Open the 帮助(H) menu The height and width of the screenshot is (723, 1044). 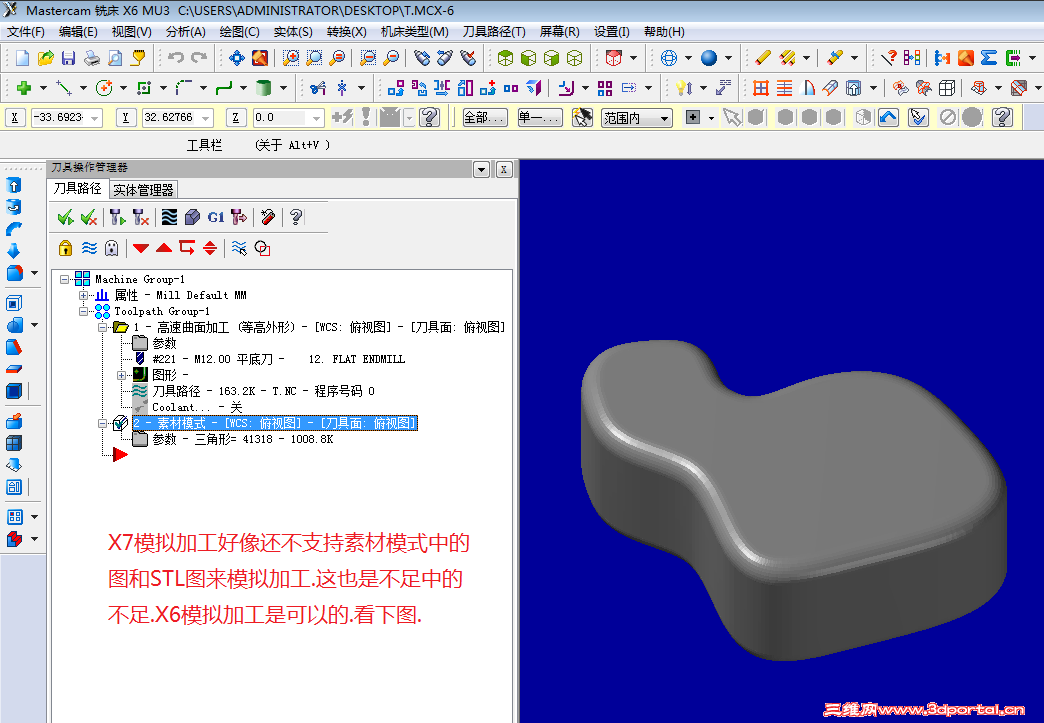coord(664,32)
